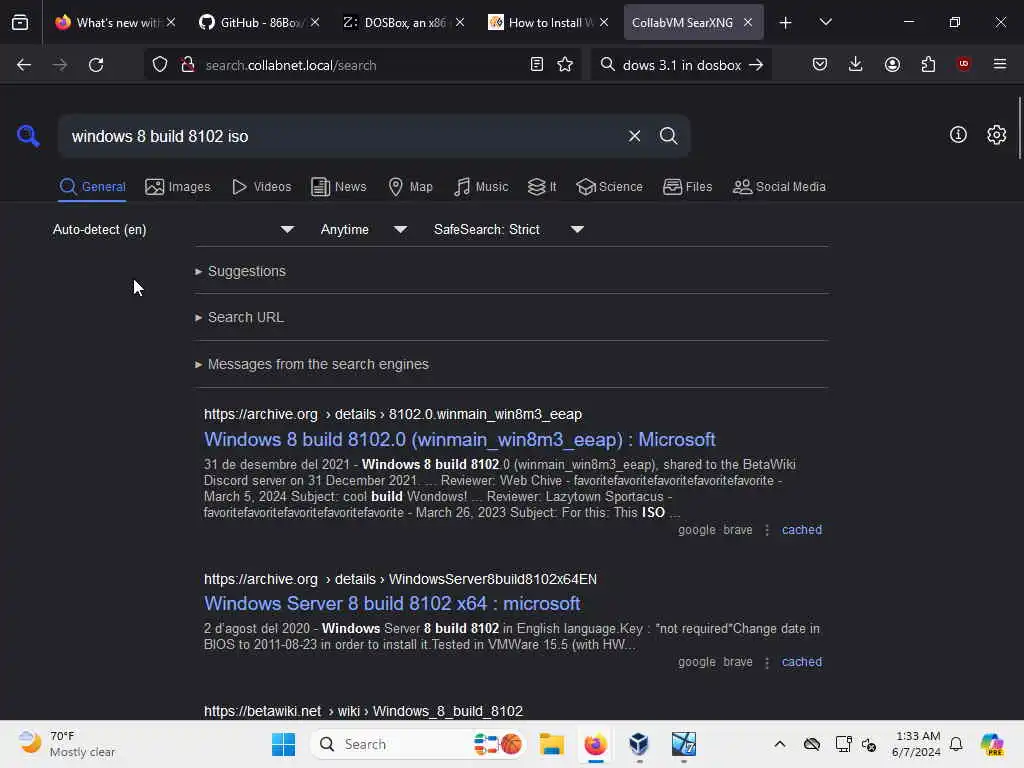The height and width of the screenshot is (768, 1024).
Task: Click SearXNG logo magnifier
Action: pos(27,136)
